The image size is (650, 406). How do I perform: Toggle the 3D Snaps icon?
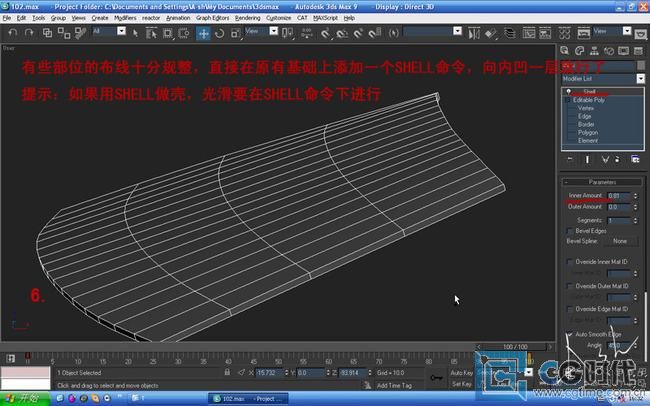click(326, 33)
